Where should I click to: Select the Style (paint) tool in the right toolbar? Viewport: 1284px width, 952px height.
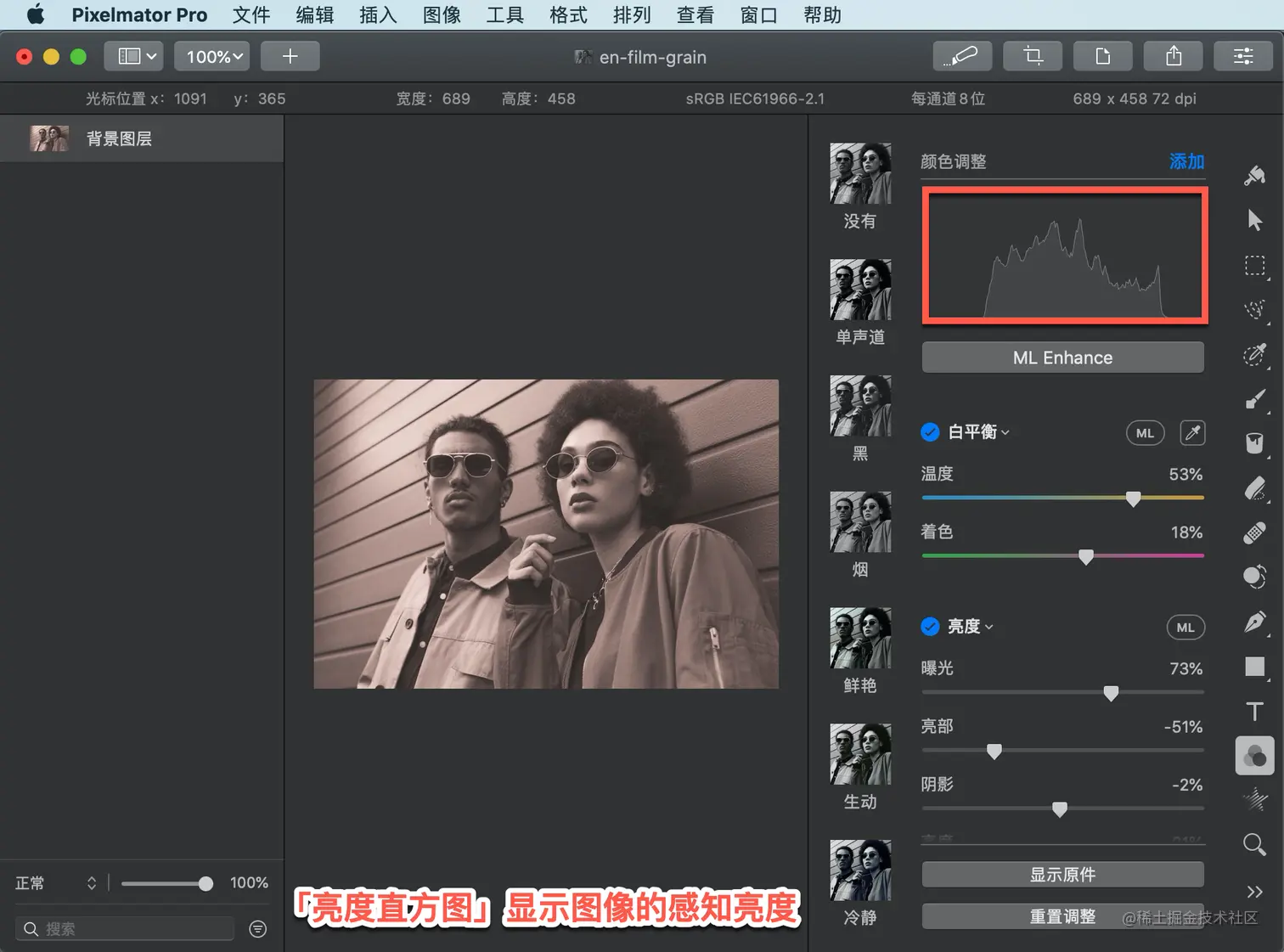coord(1254,176)
